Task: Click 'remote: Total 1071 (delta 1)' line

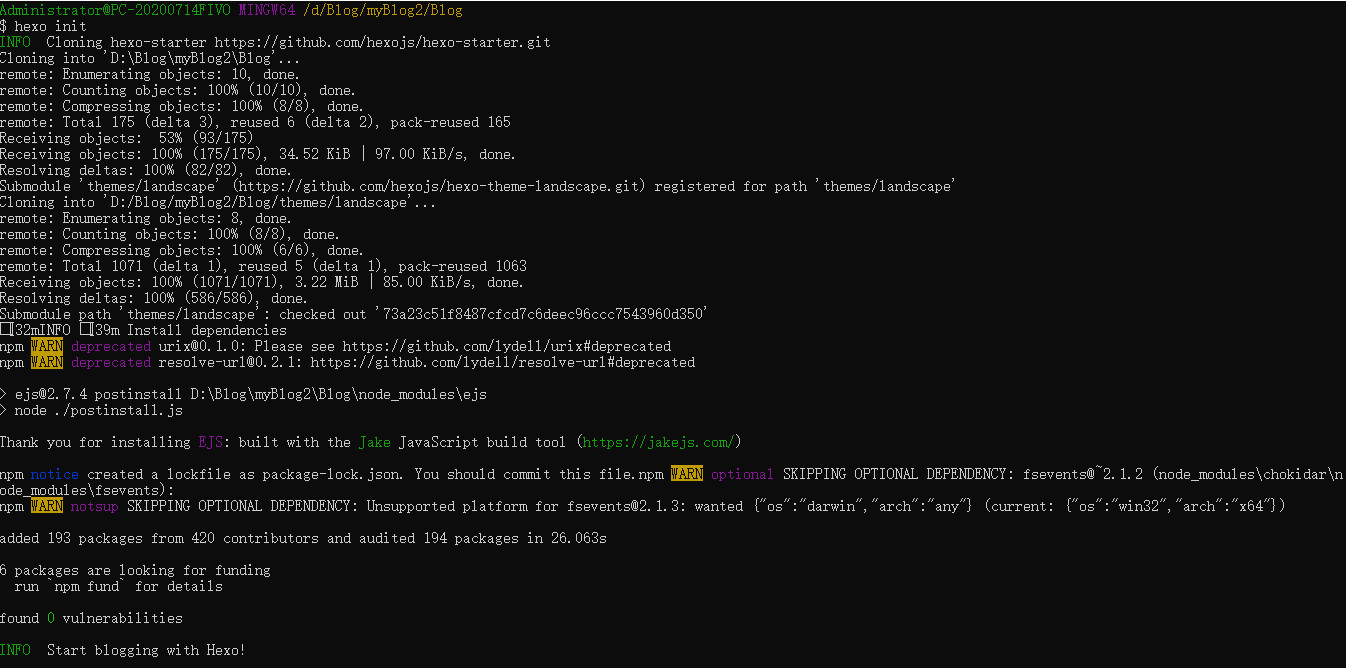Action: pyautogui.click(x=263, y=266)
